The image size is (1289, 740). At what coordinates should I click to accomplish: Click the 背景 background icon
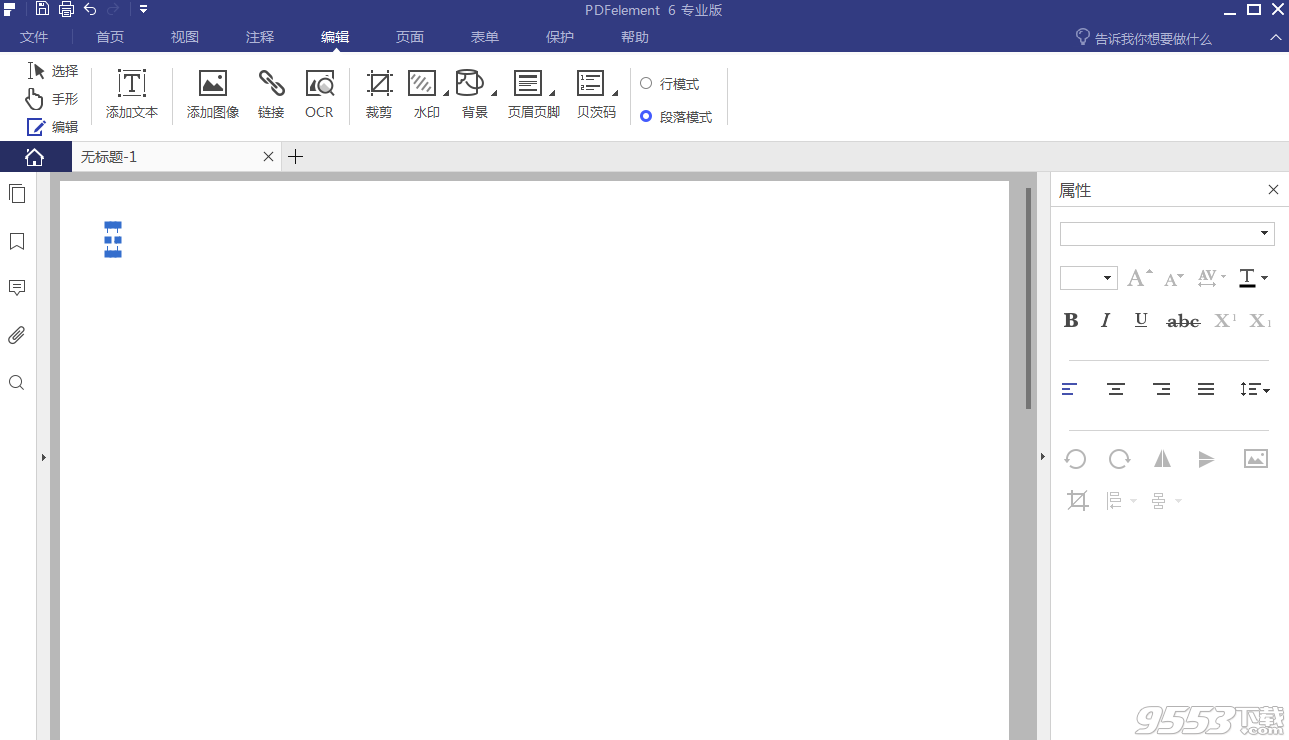(470, 82)
